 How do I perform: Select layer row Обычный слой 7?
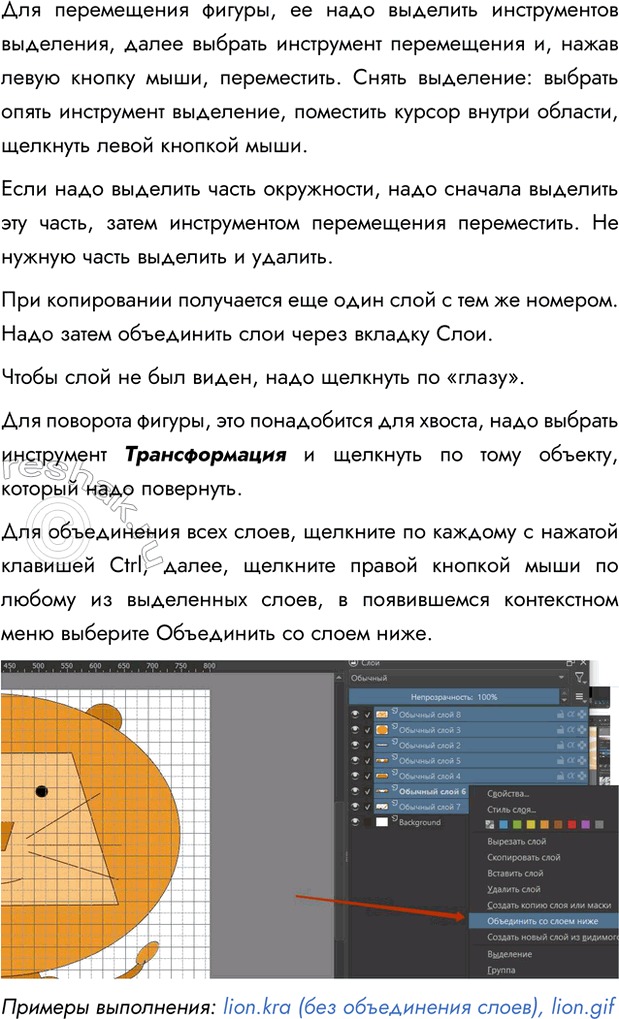pyautogui.click(x=421, y=806)
